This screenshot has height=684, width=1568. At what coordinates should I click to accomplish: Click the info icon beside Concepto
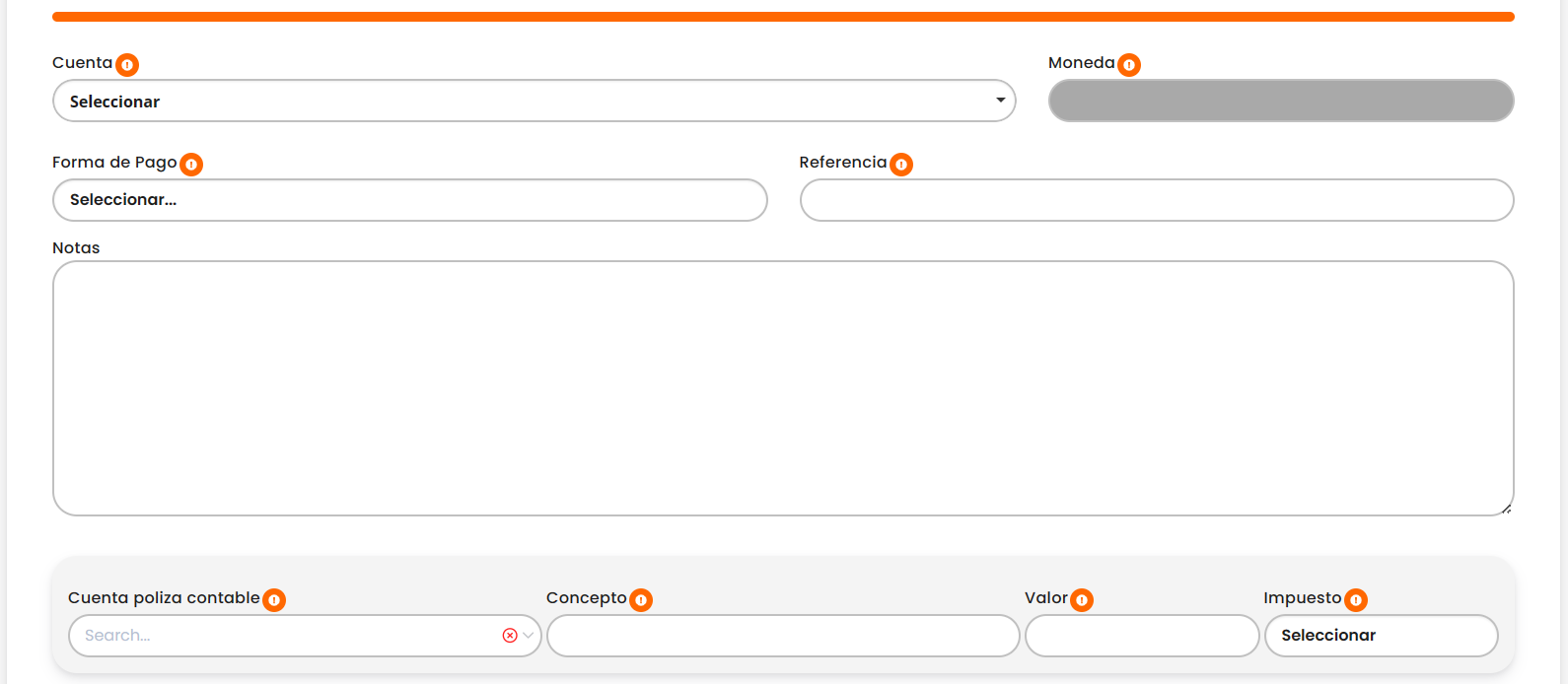pos(641,600)
